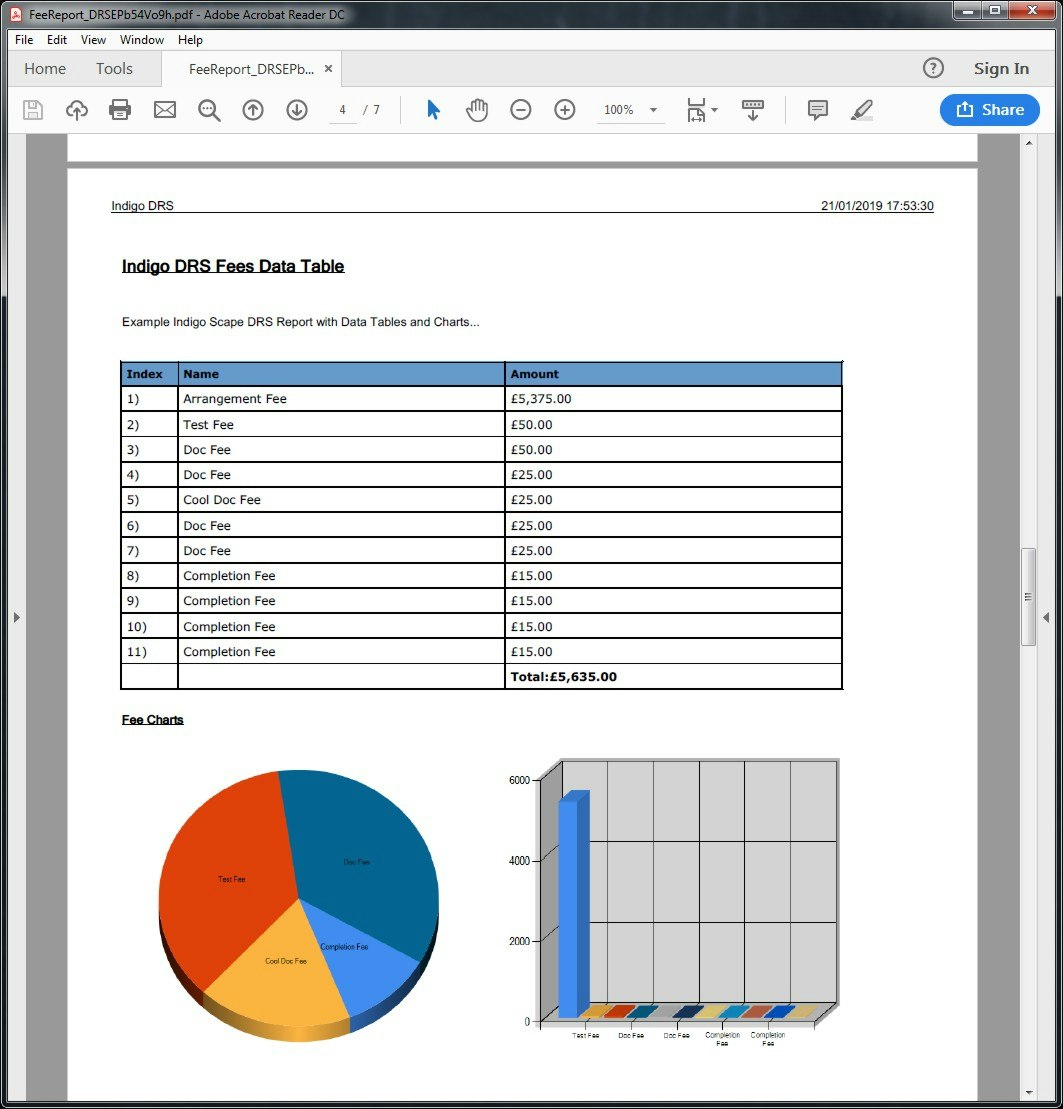
Task: Click the Sign In link
Action: pyautogui.click(x=1000, y=68)
